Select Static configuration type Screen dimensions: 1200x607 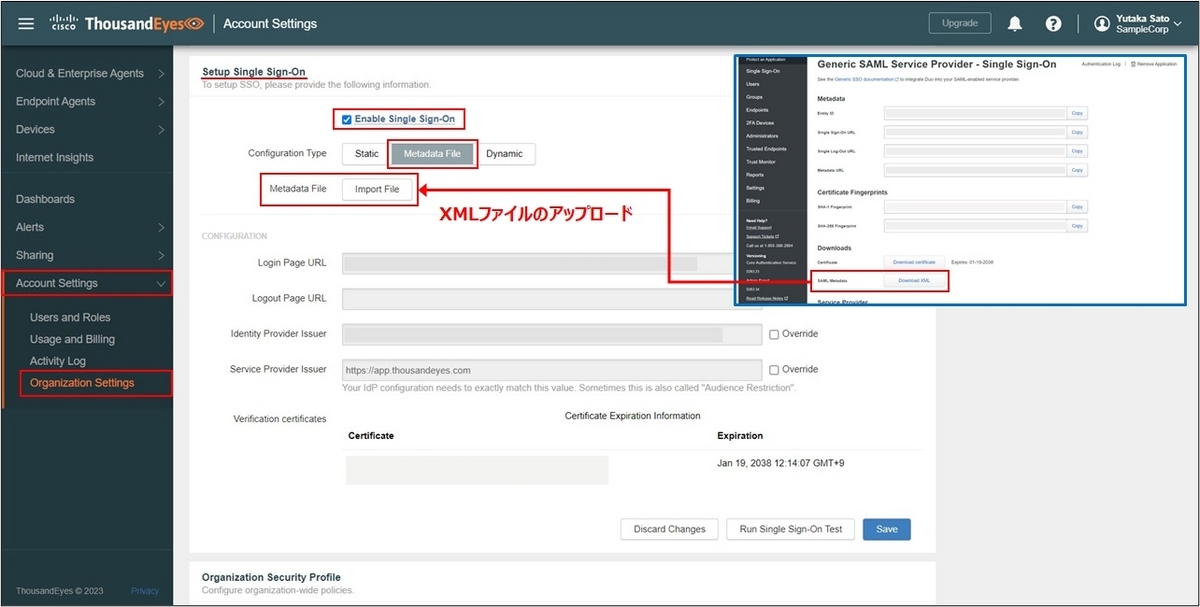pos(367,153)
